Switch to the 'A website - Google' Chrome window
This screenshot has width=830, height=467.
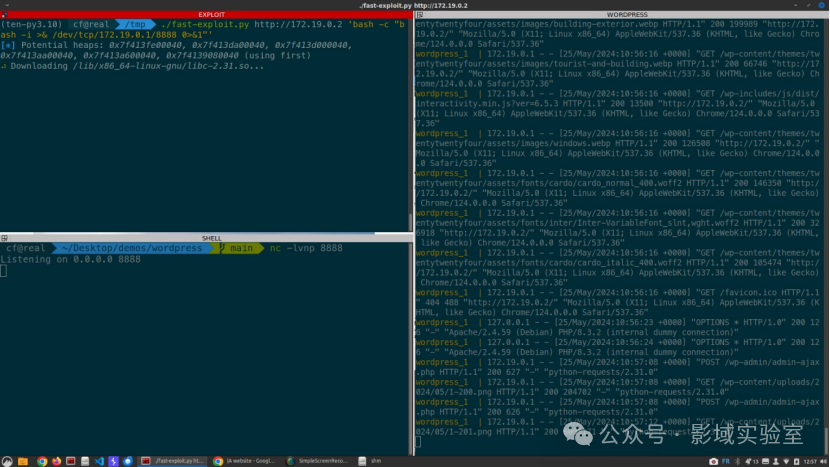245,461
